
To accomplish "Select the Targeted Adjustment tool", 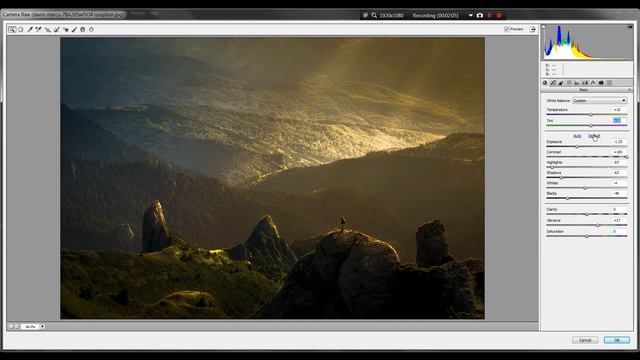I will 47,29.
